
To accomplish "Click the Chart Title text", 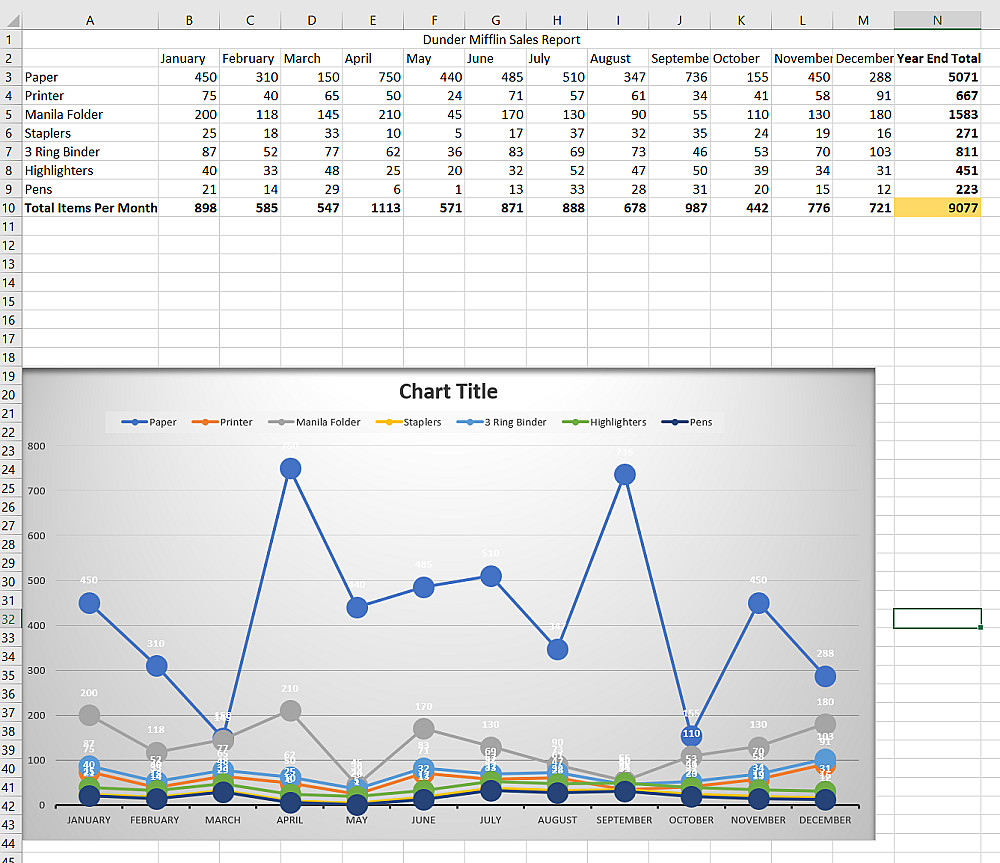I will 448,391.
